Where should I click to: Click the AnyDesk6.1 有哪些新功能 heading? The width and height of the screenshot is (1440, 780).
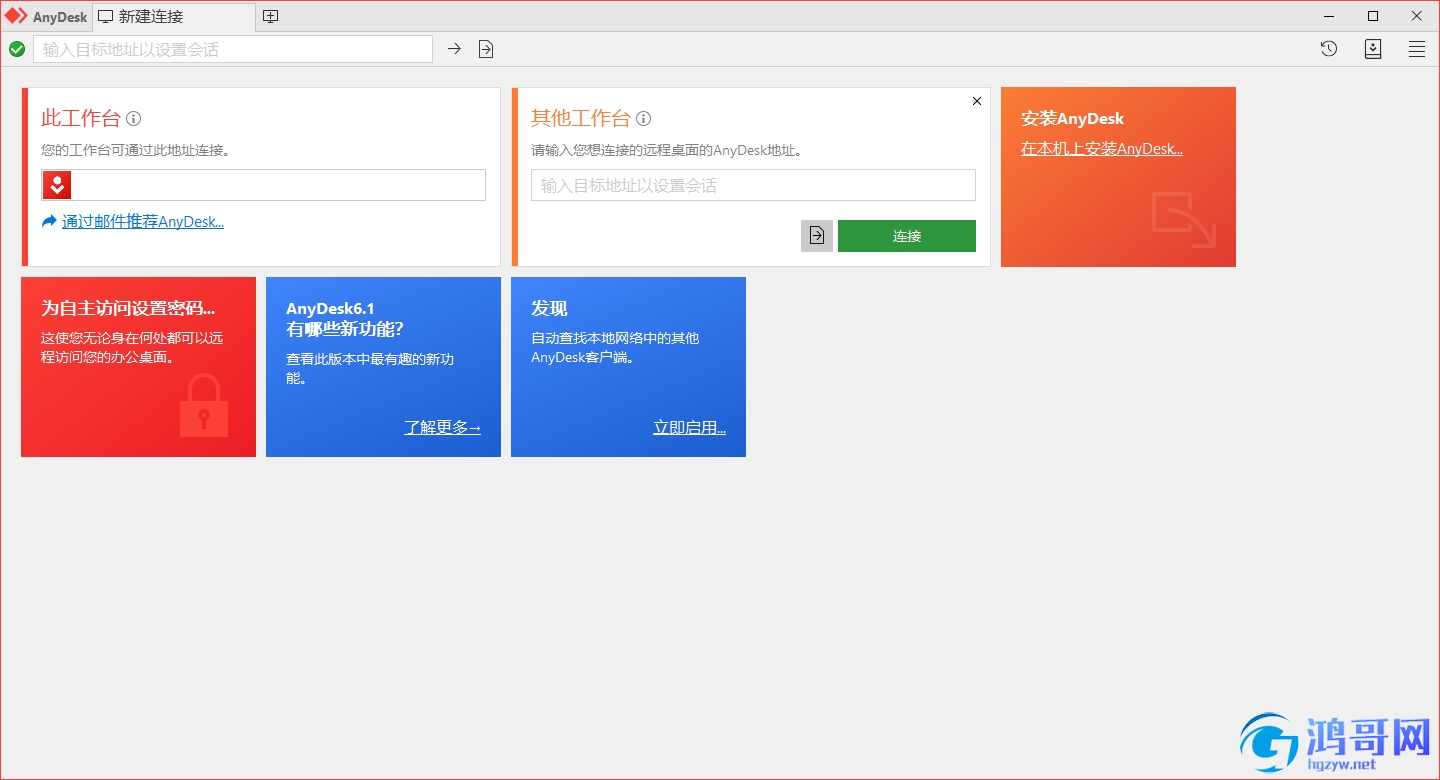(x=345, y=319)
